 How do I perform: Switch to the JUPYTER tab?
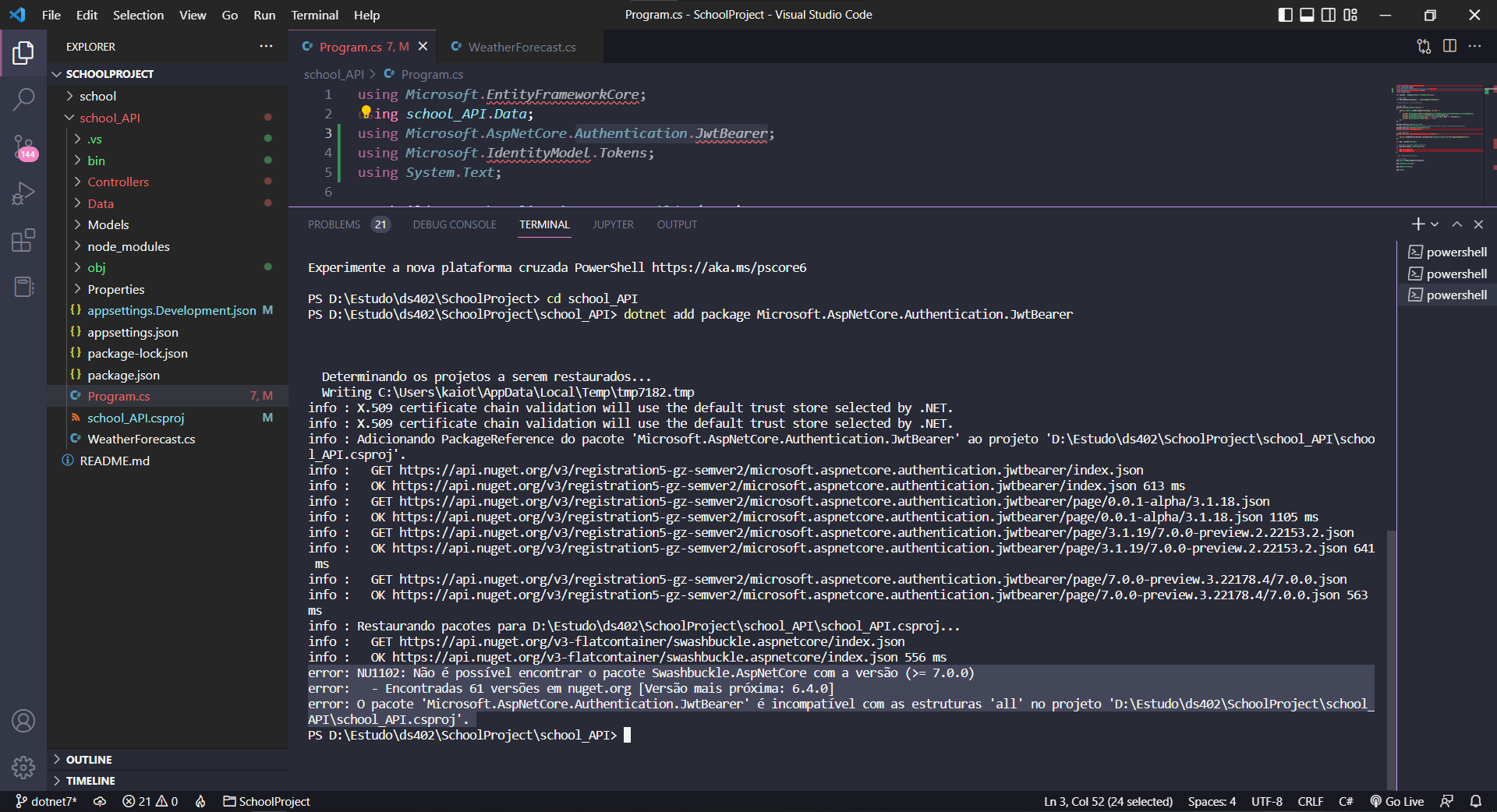(x=613, y=224)
